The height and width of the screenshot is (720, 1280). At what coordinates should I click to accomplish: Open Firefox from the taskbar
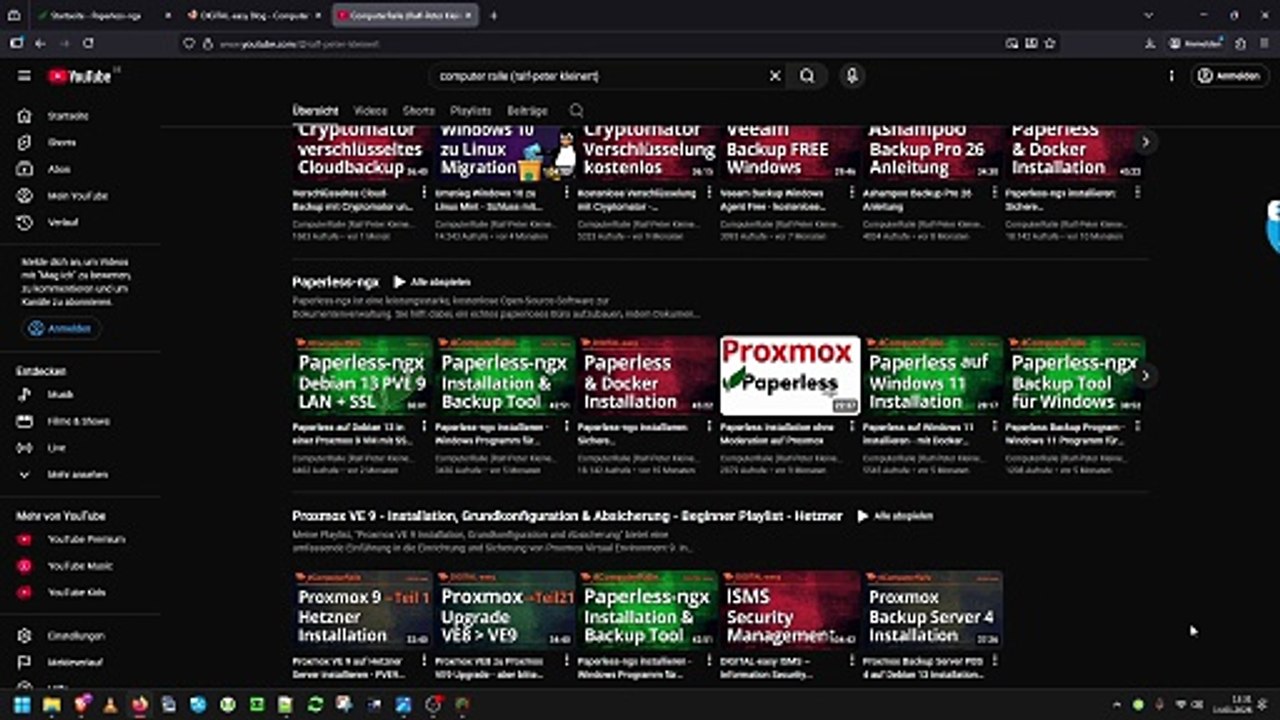tap(140, 704)
